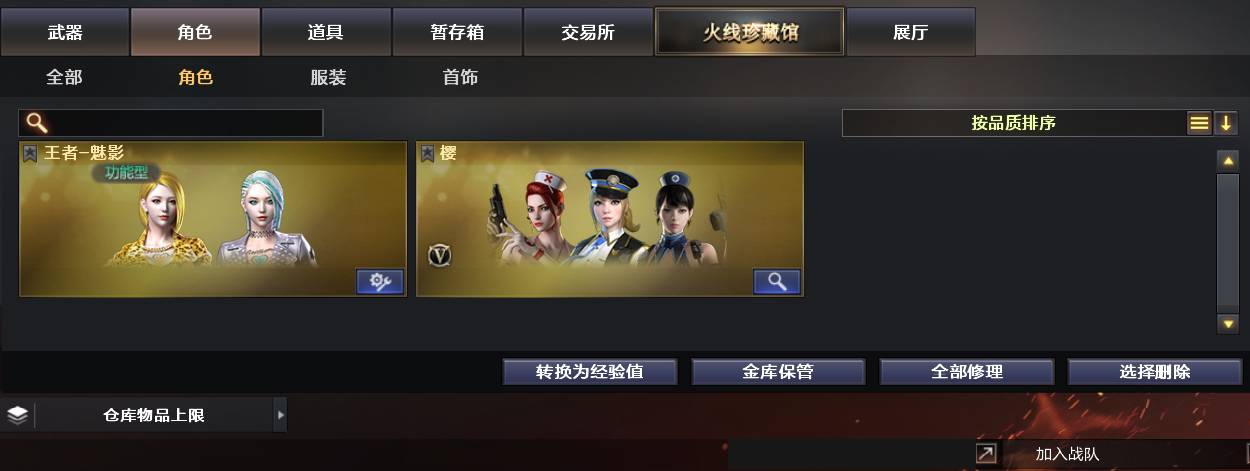Screen dimensions: 1250x471
Task: Select the 服装 sub-category
Action: pyautogui.click(x=328, y=77)
